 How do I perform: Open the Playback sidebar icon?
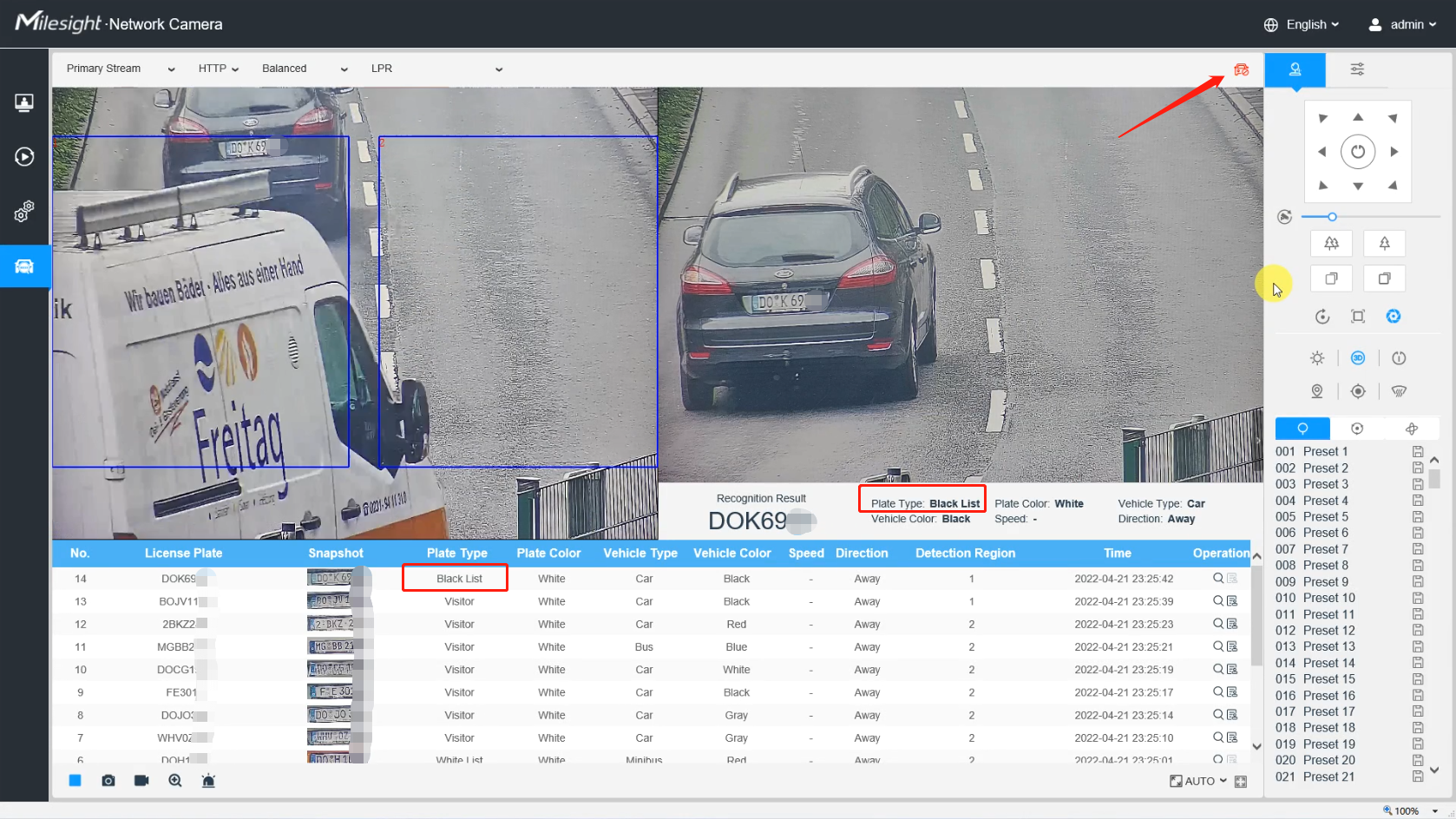tap(24, 157)
